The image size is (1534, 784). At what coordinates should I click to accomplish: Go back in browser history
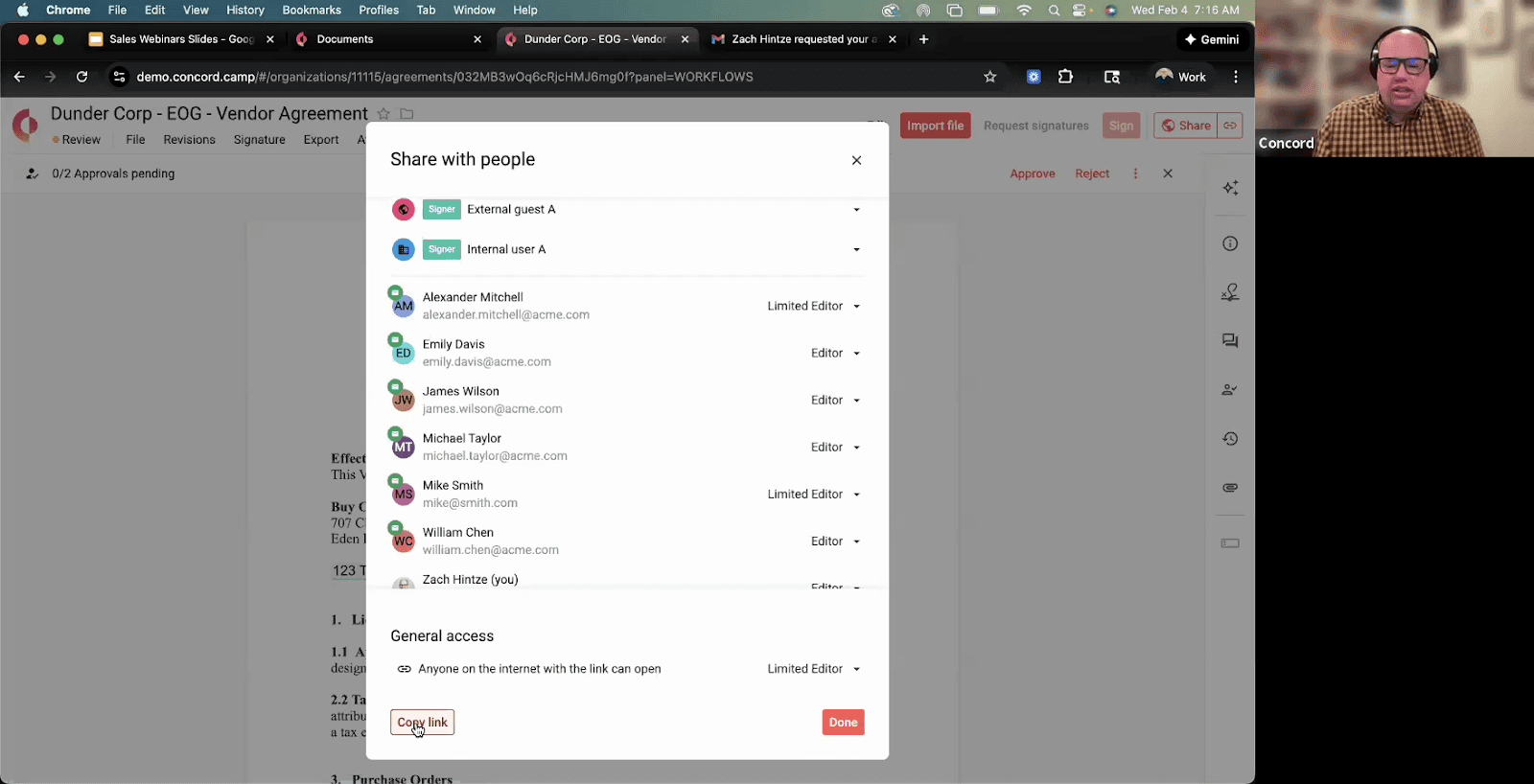(x=19, y=77)
